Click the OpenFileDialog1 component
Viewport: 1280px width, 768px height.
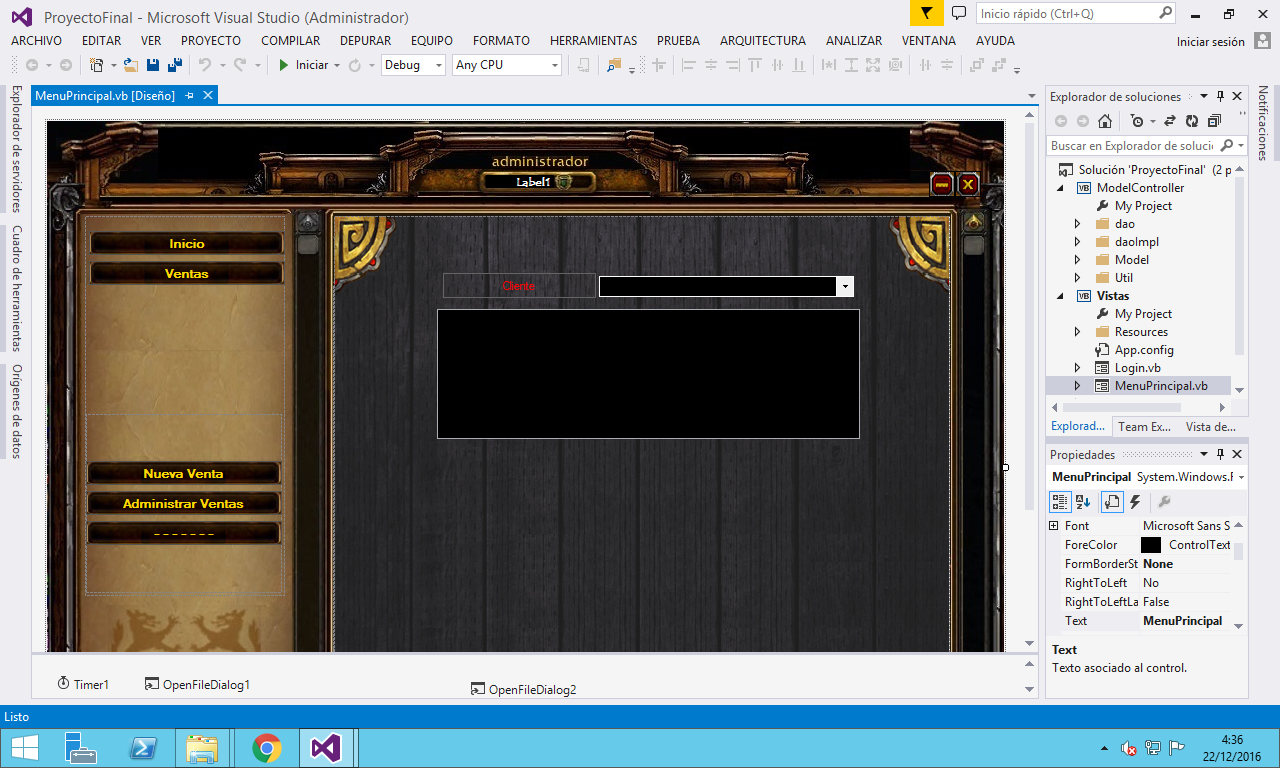pos(197,685)
